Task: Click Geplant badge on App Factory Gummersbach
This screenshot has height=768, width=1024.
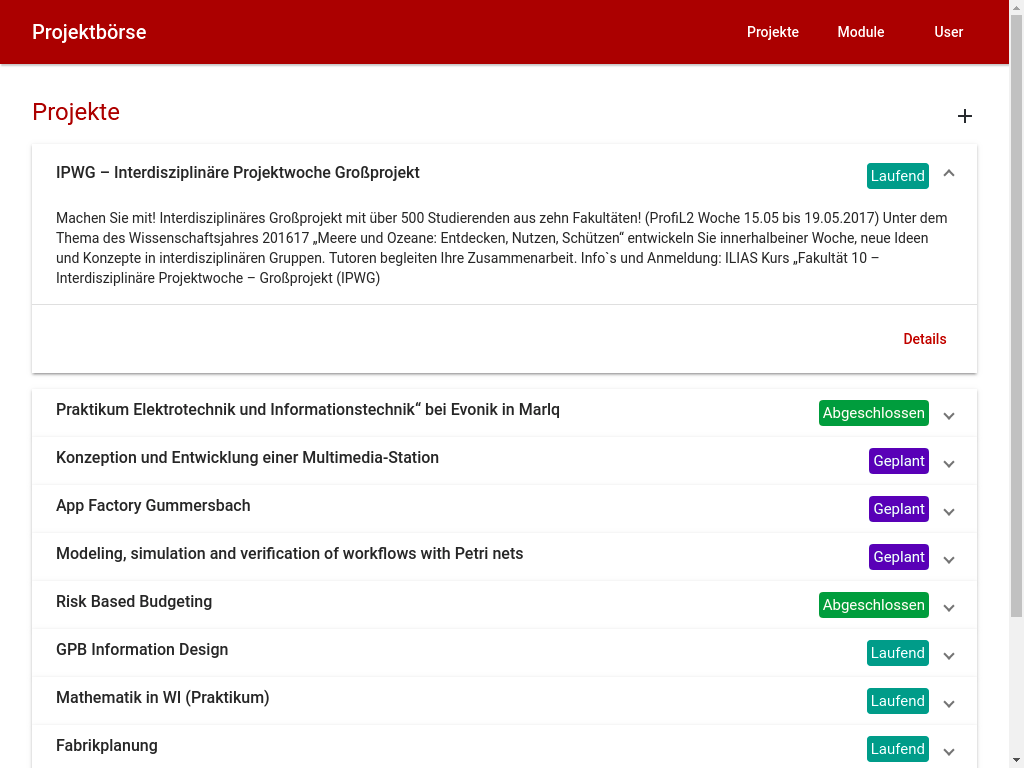Action: point(899,509)
